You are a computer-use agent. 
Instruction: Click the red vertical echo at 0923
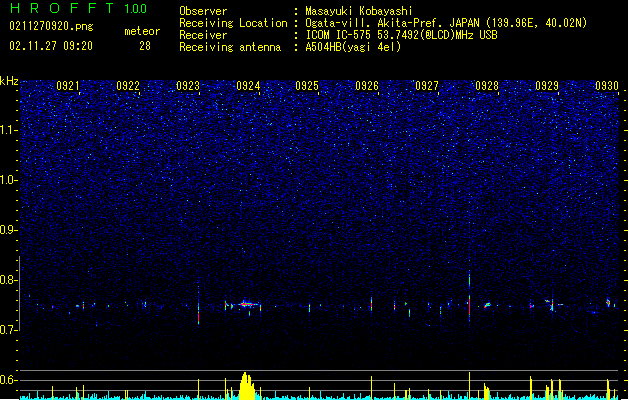click(198, 314)
